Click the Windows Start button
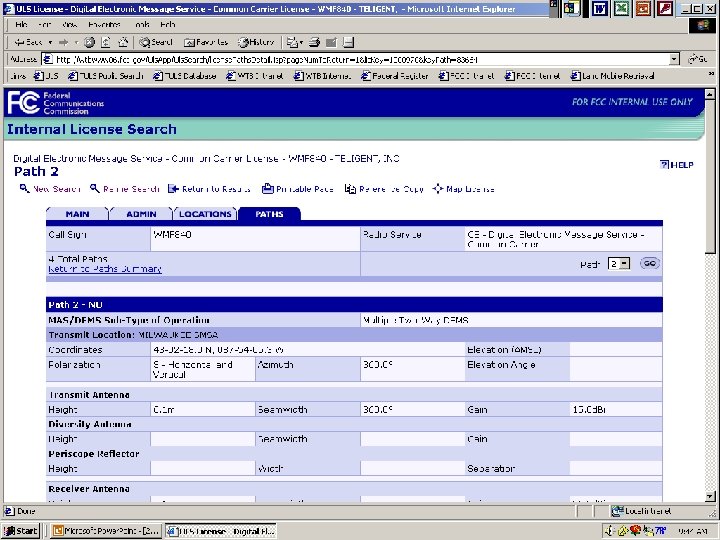Screen dimensions: 720x540 [x=22, y=531]
